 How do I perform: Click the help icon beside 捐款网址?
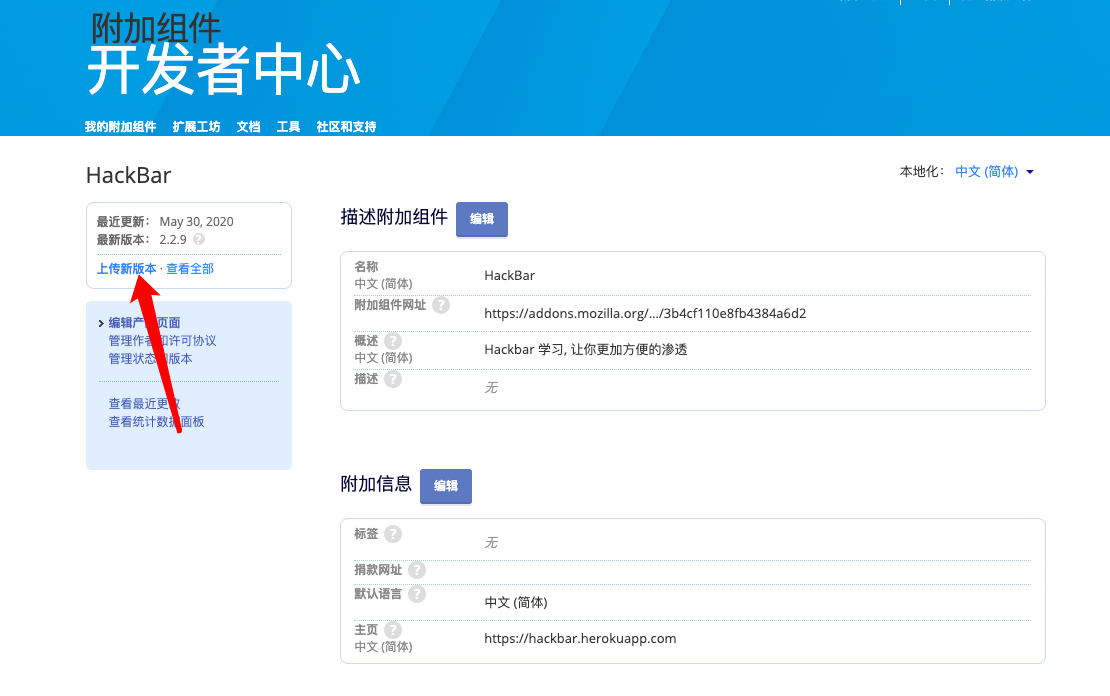point(417,570)
